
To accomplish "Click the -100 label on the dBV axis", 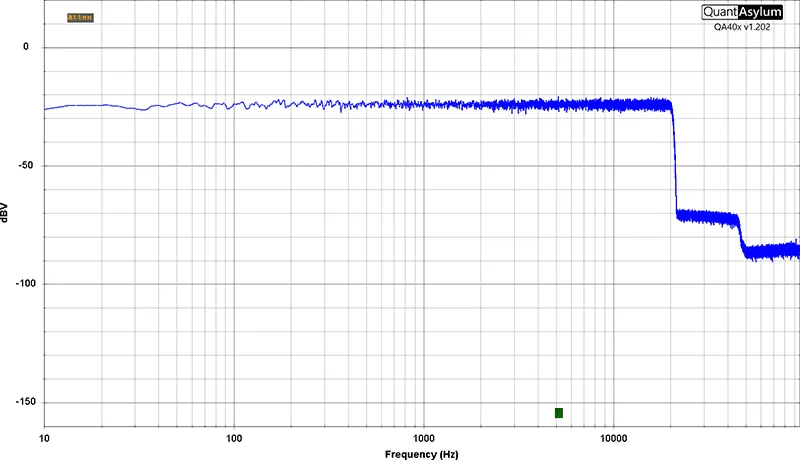I will click(26, 284).
